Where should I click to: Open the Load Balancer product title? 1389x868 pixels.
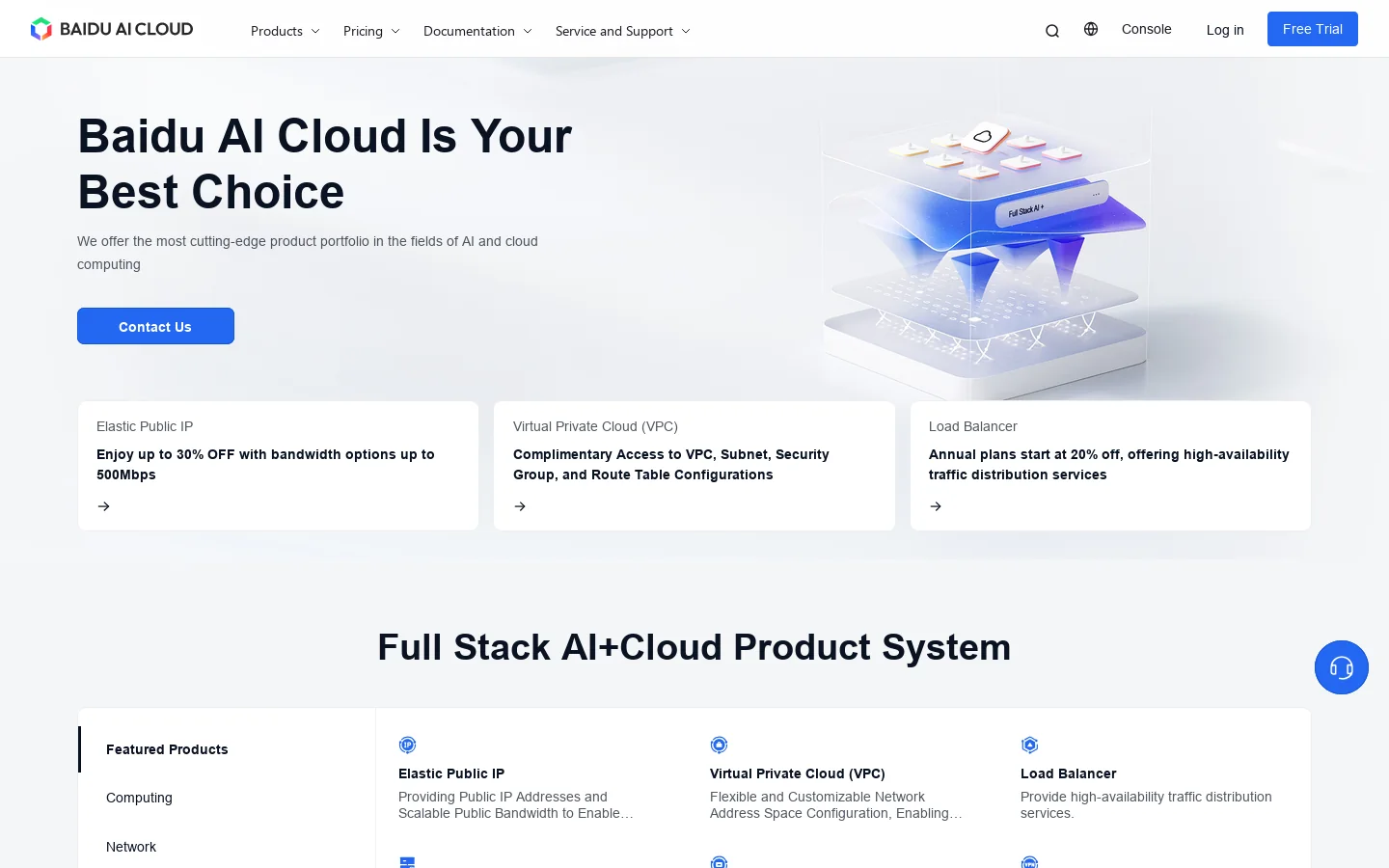click(x=1069, y=773)
